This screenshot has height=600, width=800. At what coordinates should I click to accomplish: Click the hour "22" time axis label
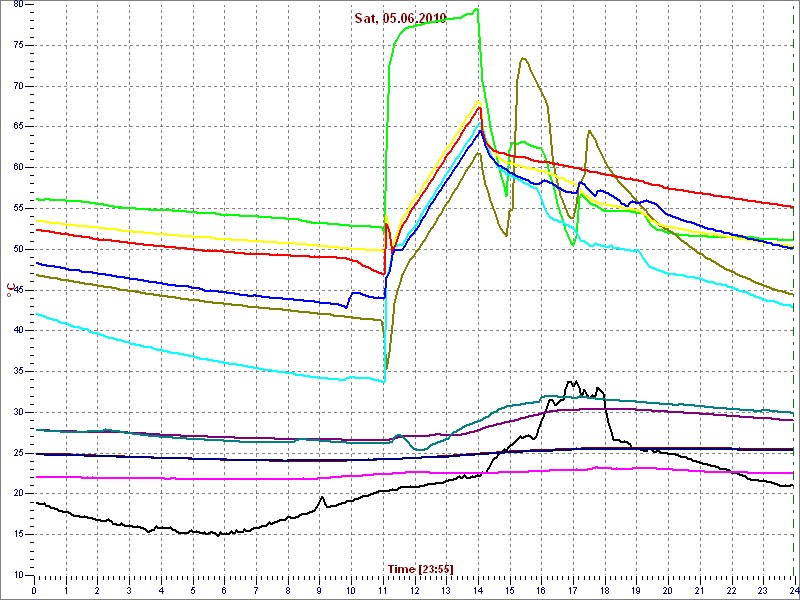pos(731,590)
